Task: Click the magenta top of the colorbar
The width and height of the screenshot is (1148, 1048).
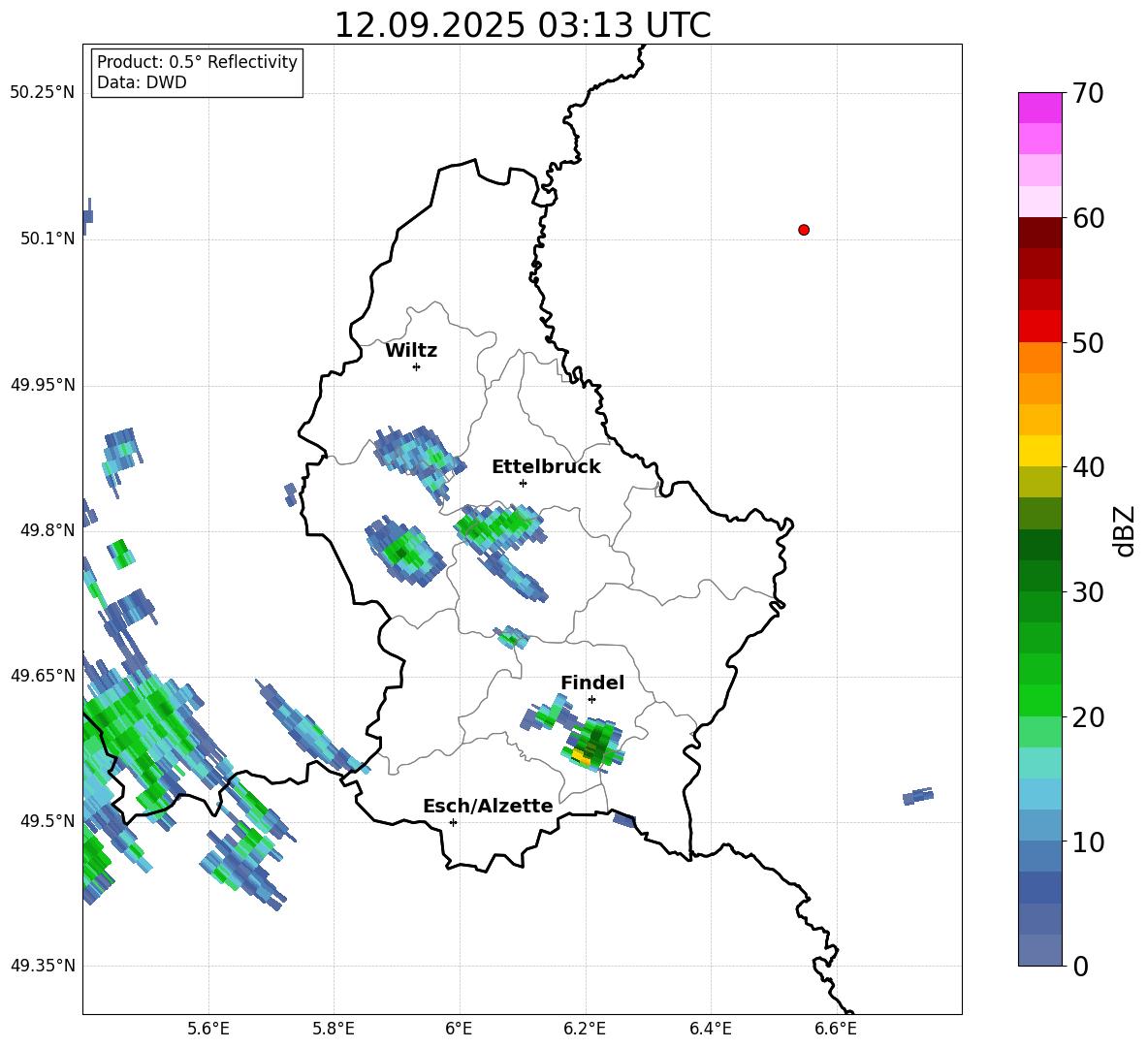Action: click(1039, 108)
